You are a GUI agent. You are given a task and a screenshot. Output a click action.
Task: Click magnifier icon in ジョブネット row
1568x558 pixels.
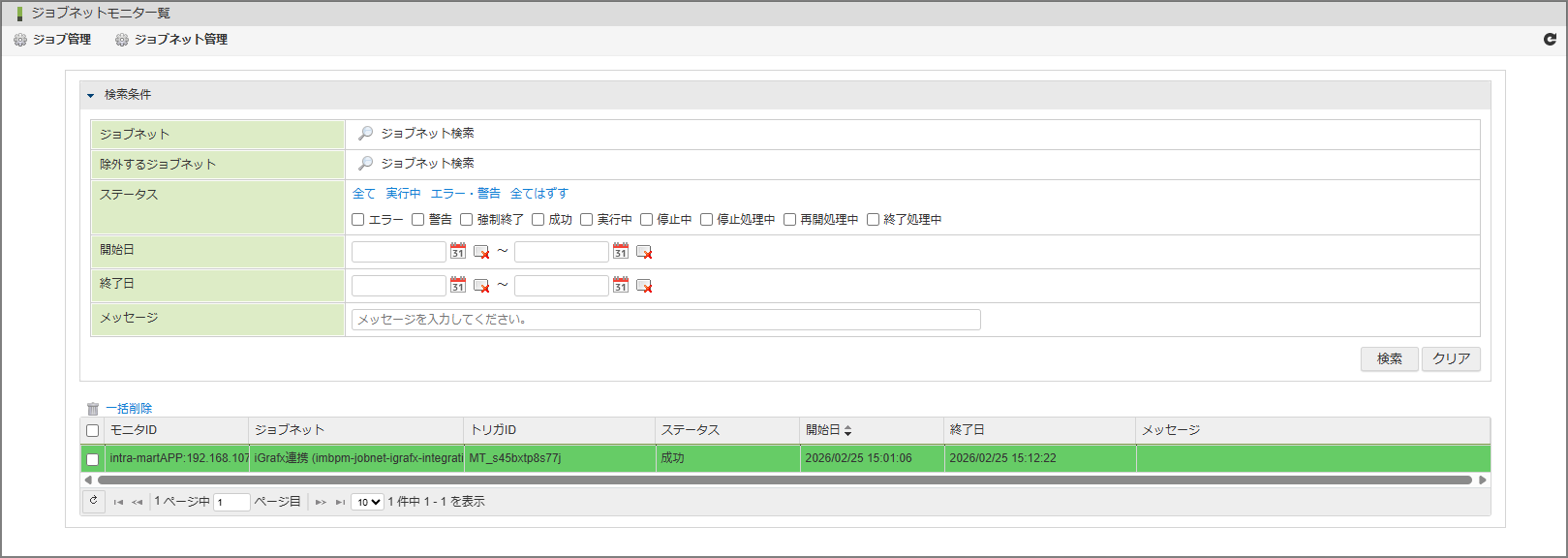pos(365,134)
